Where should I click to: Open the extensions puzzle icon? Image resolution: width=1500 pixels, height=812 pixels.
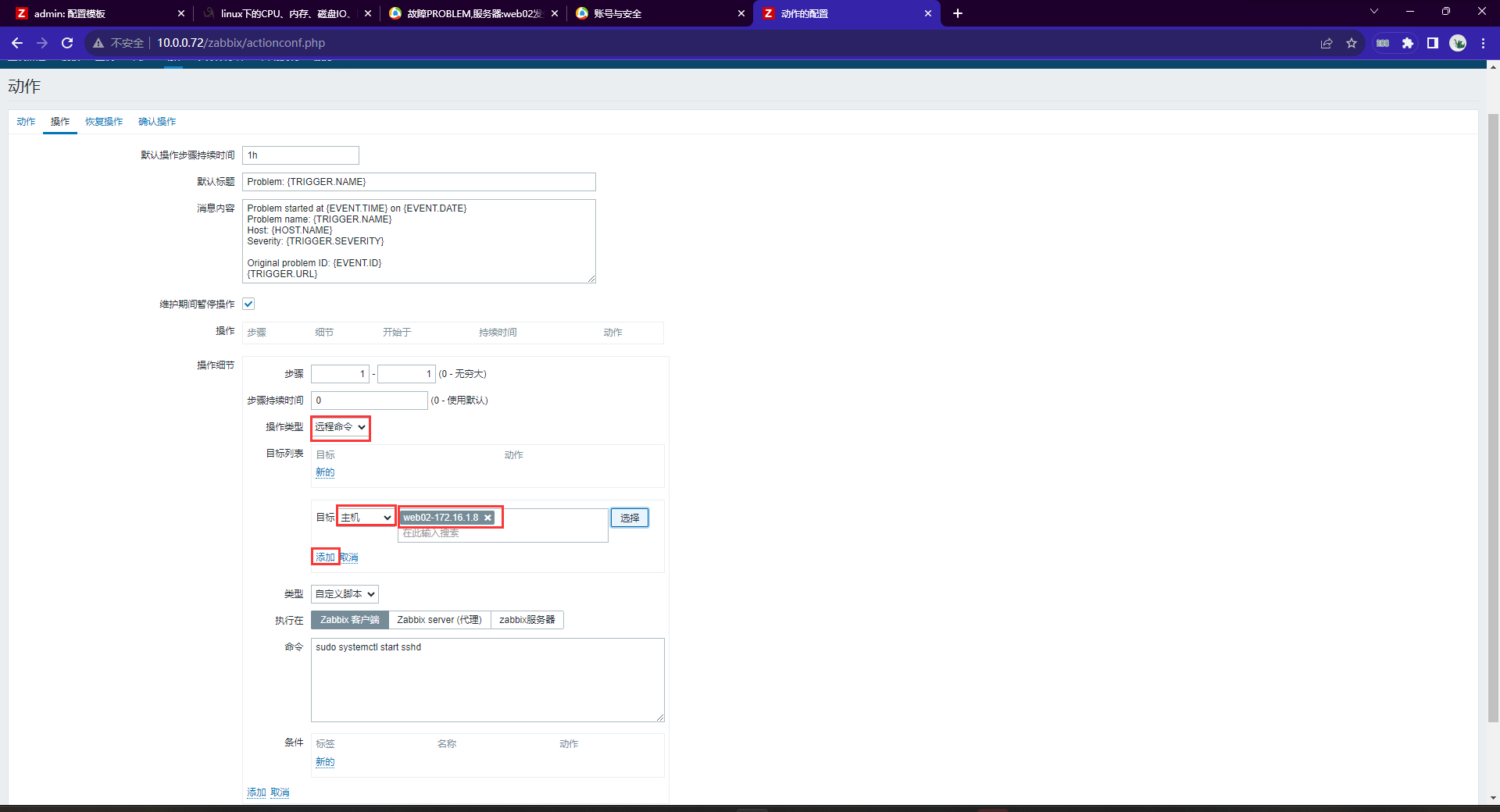pyautogui.click(x=1408, y=43)
